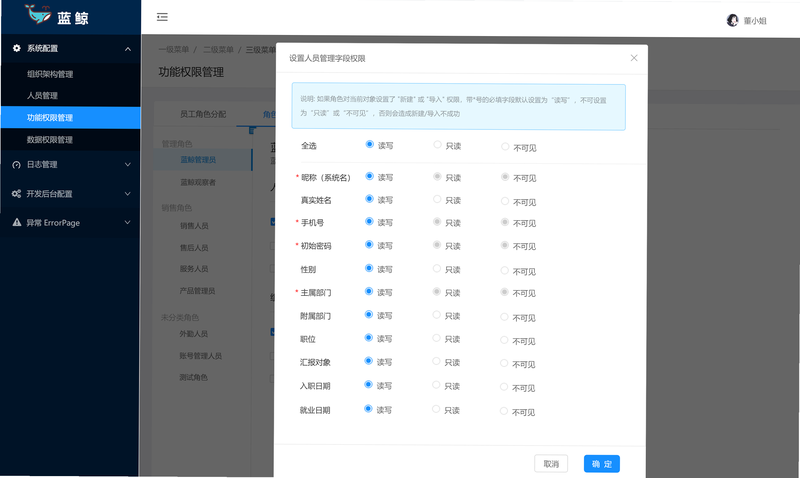Close the field permission dialog with X
The width and height of the screenshot is (800, 478).
(634, 58)
